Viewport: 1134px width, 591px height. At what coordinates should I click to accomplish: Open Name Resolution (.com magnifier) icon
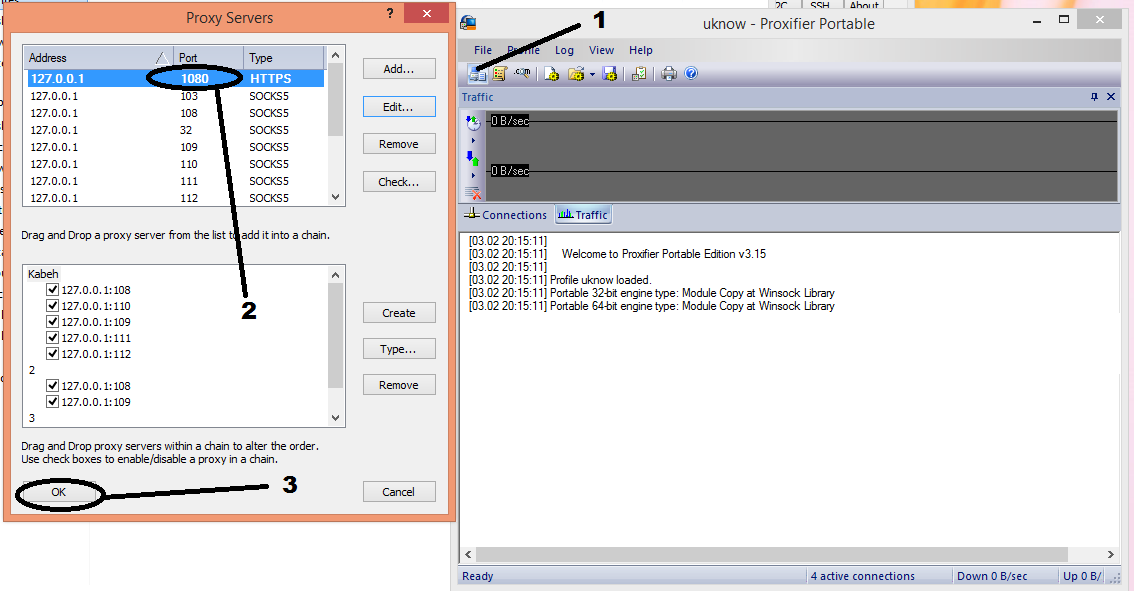click(522, 73)
